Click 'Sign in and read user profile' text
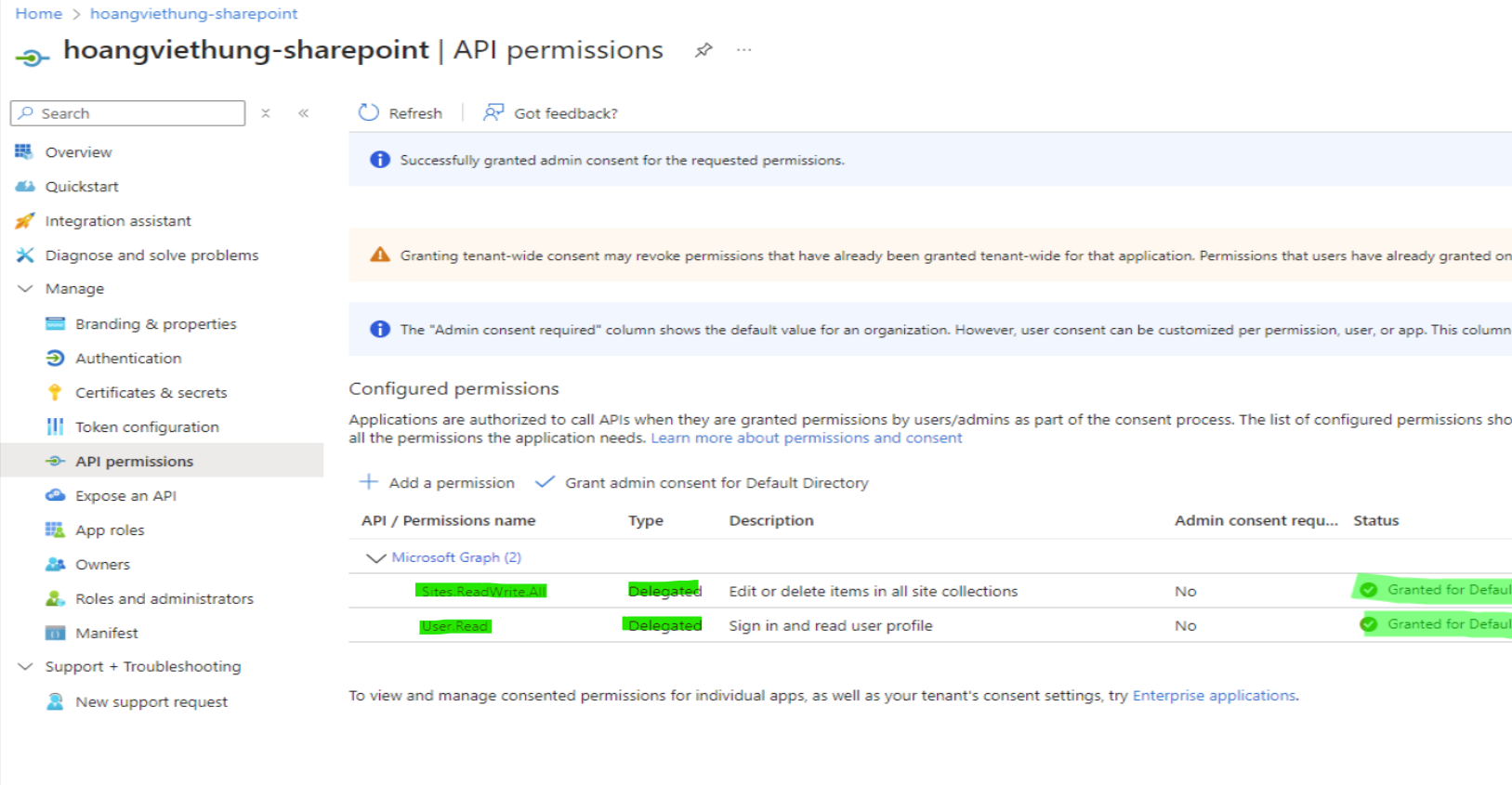Image resolution: width=1512 pixels, height=785 pixels. pos(831,625)
